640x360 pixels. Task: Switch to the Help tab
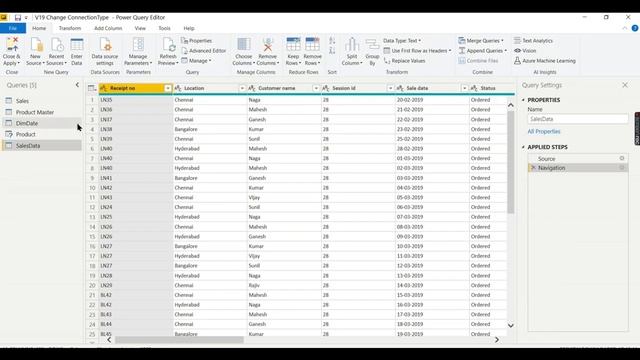pyautogui.click(x=189, y=28)
